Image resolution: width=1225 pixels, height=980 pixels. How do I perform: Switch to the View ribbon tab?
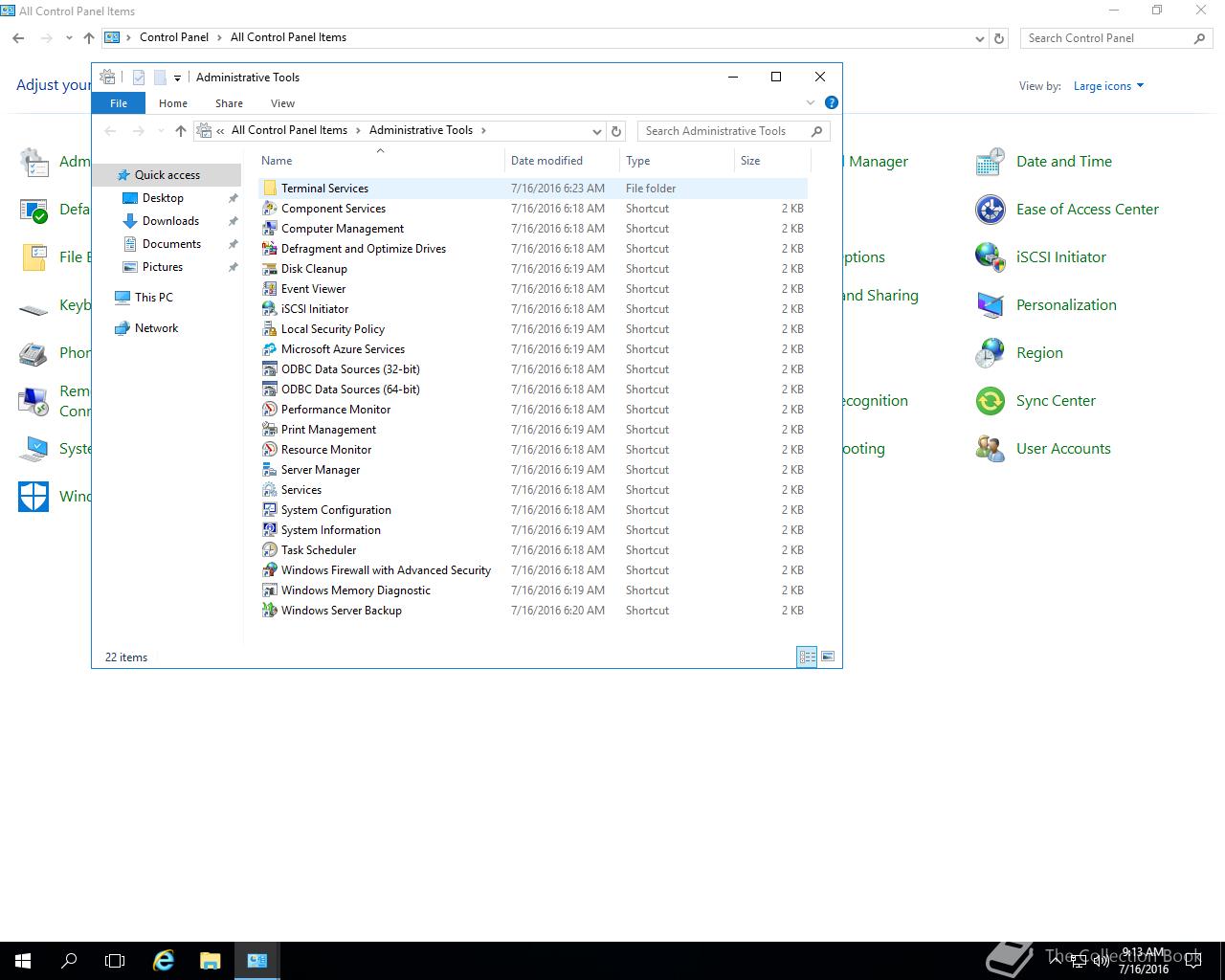click(x=282, y=103)
